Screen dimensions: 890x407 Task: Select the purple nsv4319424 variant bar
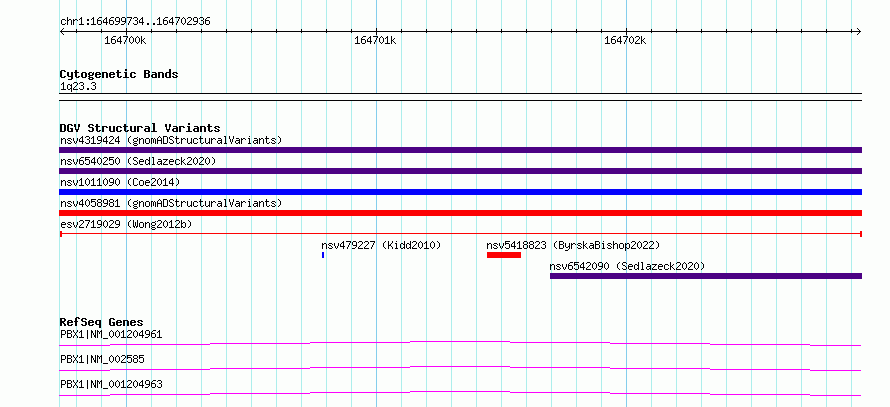pos(460,150)
